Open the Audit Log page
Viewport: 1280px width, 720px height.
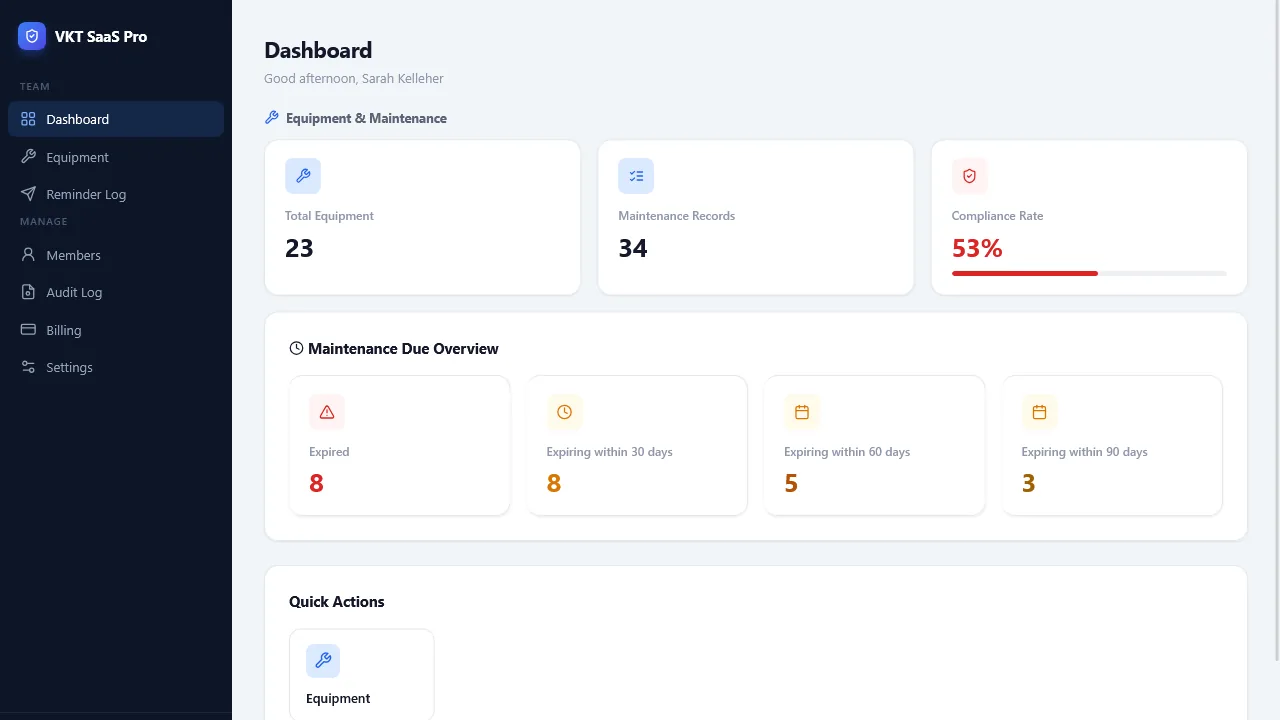coord(116,292)
